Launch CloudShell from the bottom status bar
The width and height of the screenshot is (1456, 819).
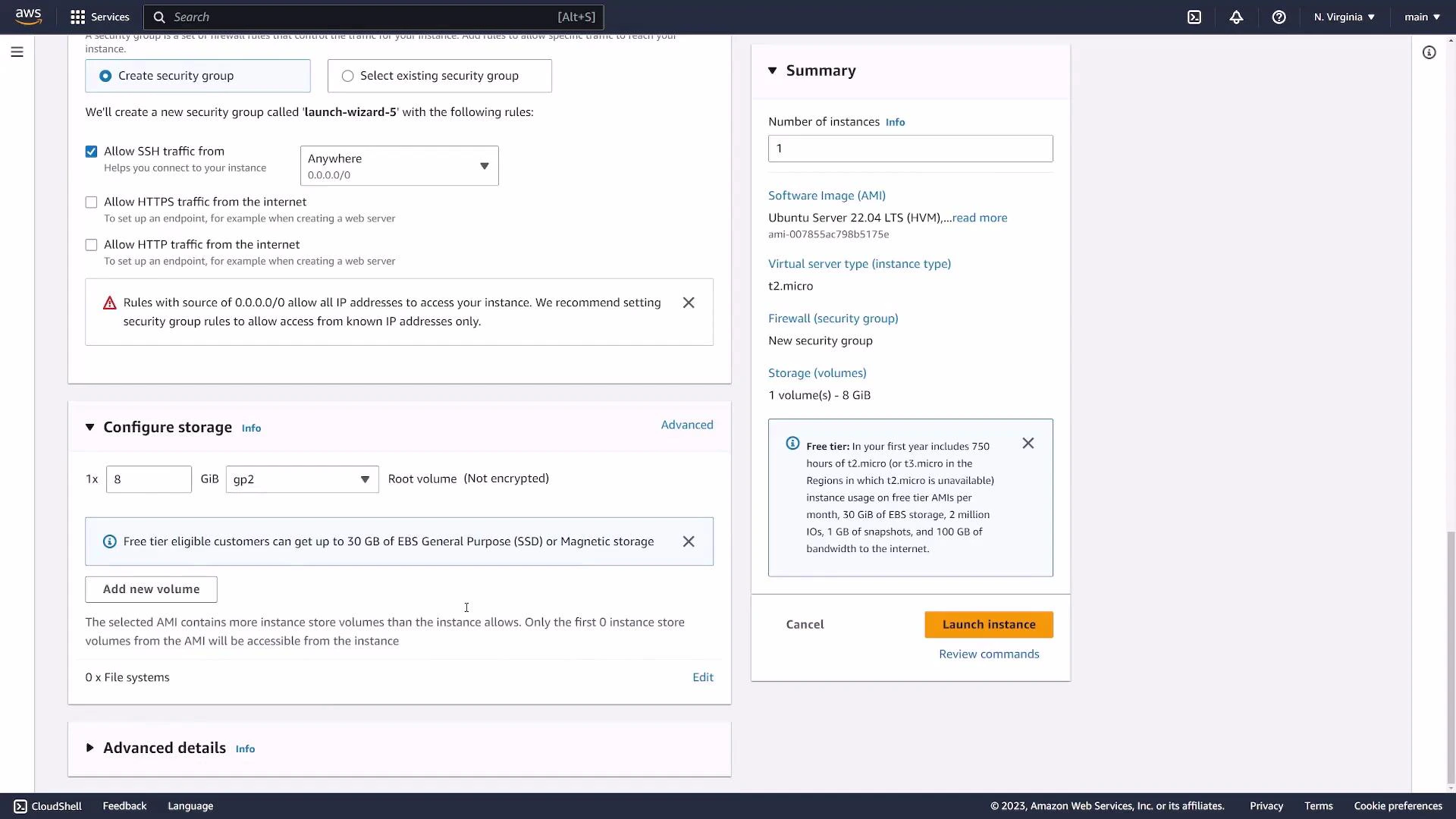point(47,805)
